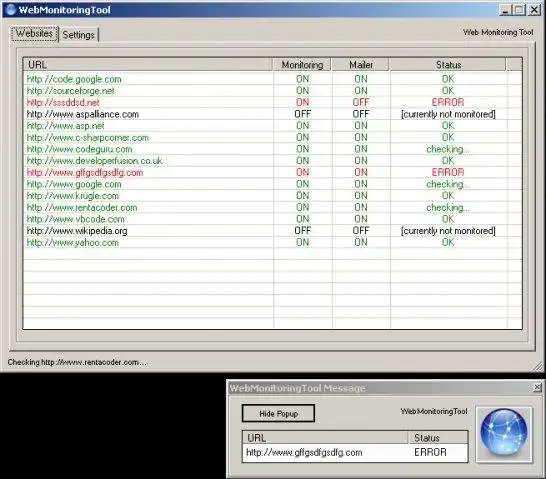The width and height of the screenshot is (546, 479).
Task: Select gffgsdfgsdfg.com URL in the popup table
Action: tap(304, 453)
